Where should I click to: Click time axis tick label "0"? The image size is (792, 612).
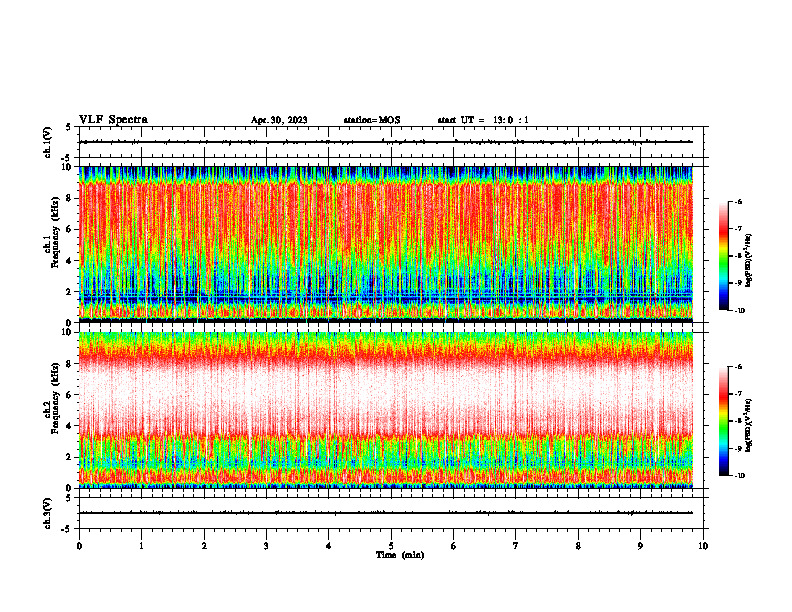(x=79, y=546)
